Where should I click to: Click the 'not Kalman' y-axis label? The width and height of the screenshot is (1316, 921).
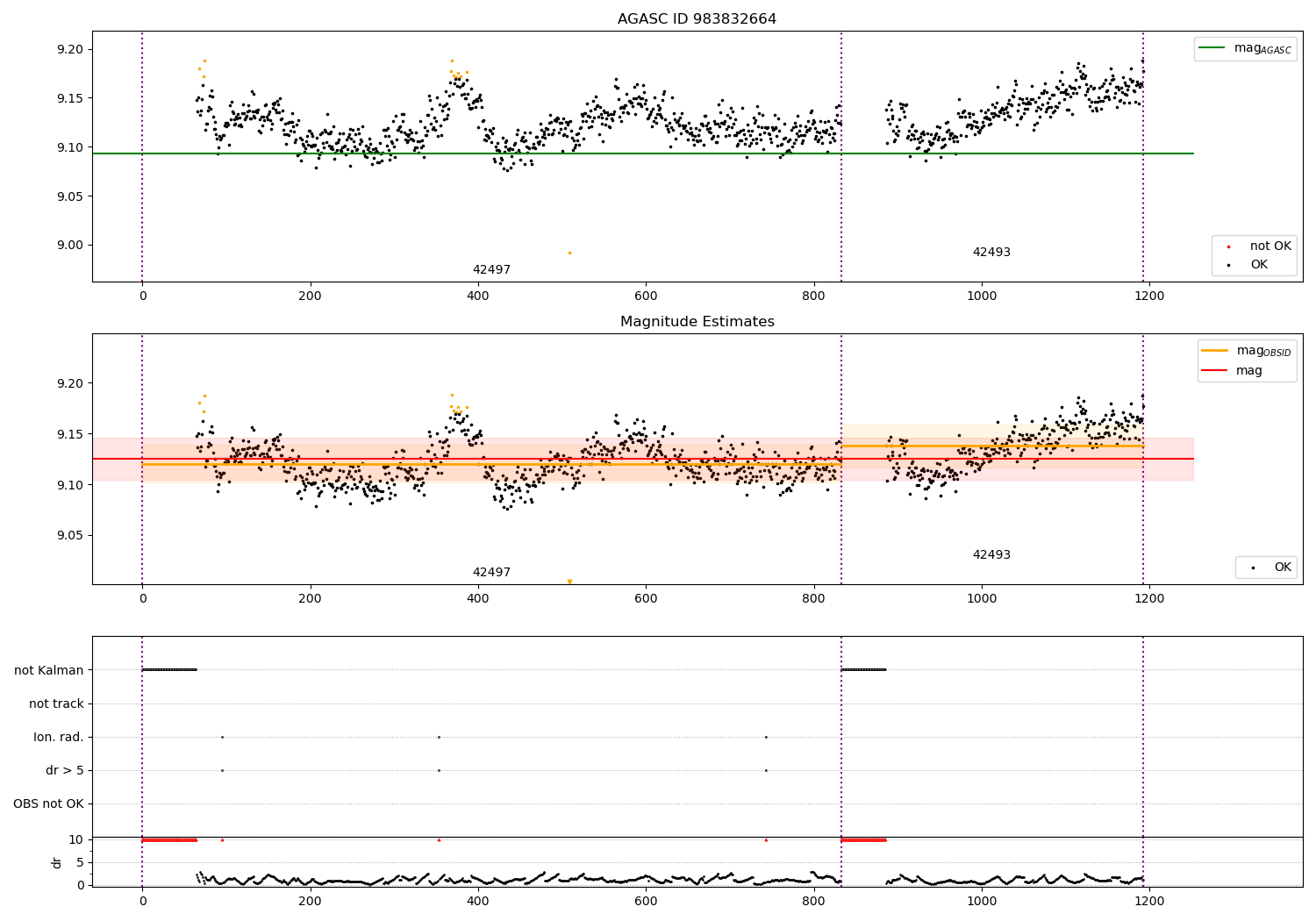[49, 670]
